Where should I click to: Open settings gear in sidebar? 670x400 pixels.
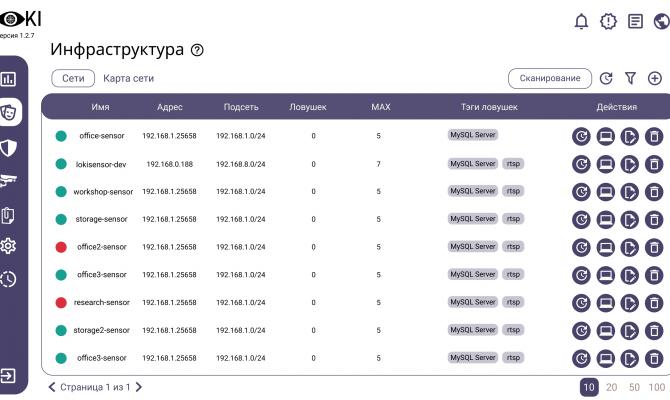click(8, 246)
